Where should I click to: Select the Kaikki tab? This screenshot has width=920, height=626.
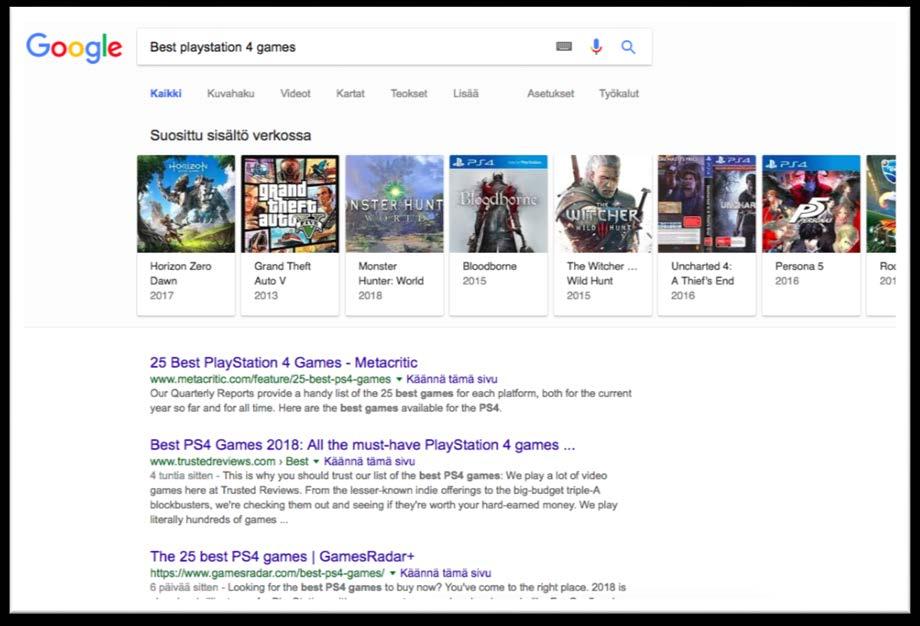165,93
